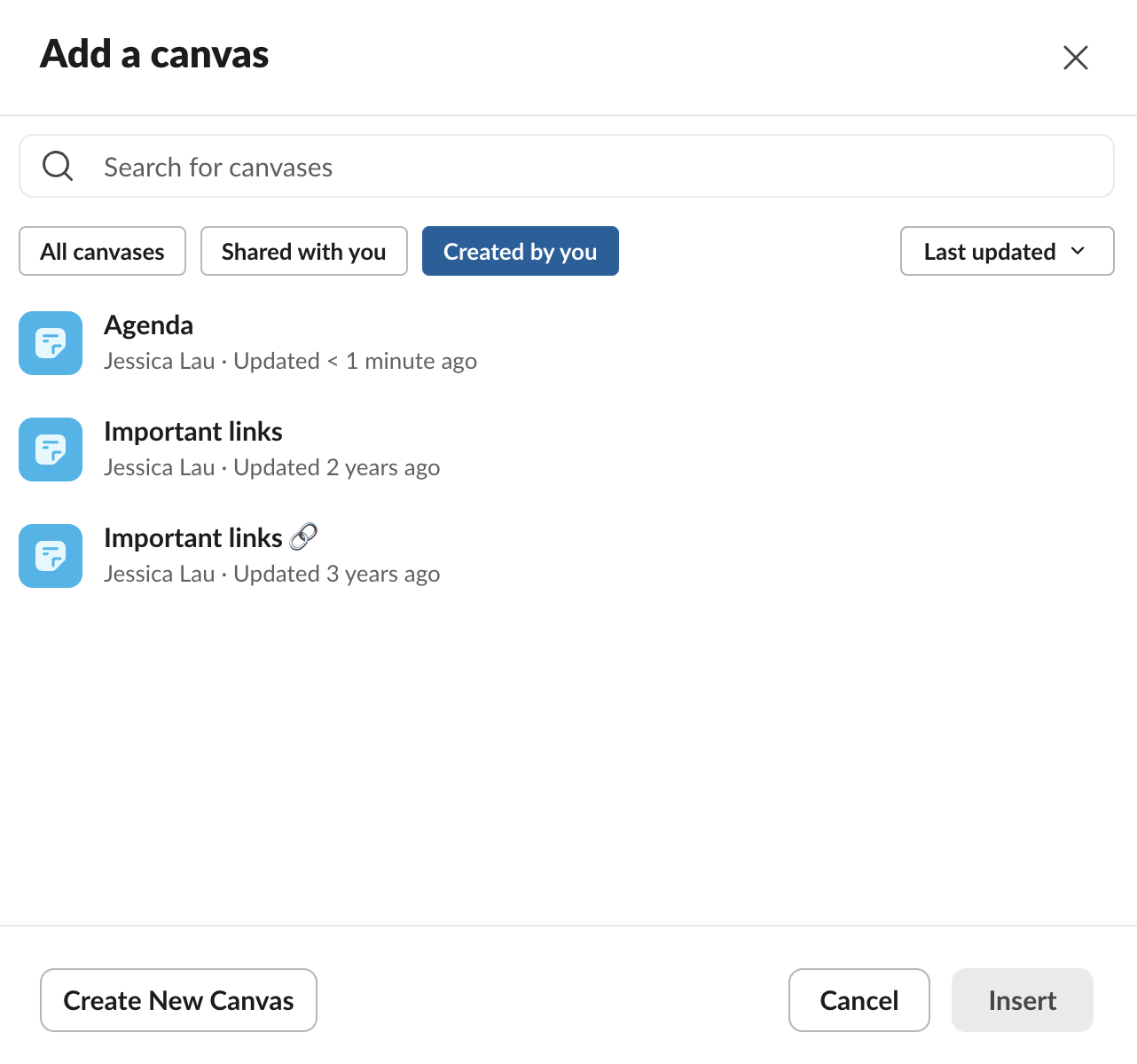Switch to Shared with you filter

click(x=304, y=251)
